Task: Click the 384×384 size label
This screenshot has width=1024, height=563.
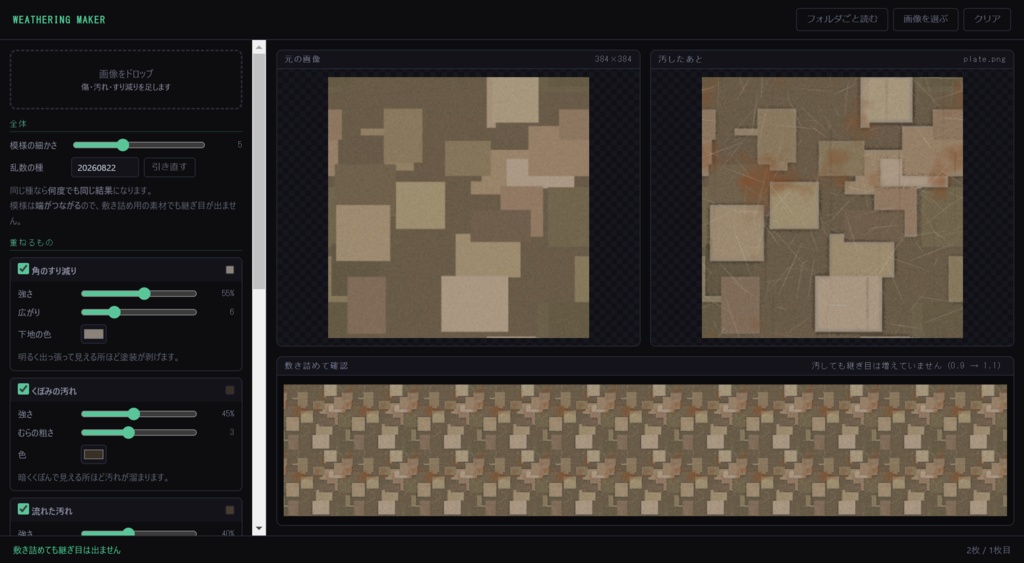Action: tap(613, 59)
